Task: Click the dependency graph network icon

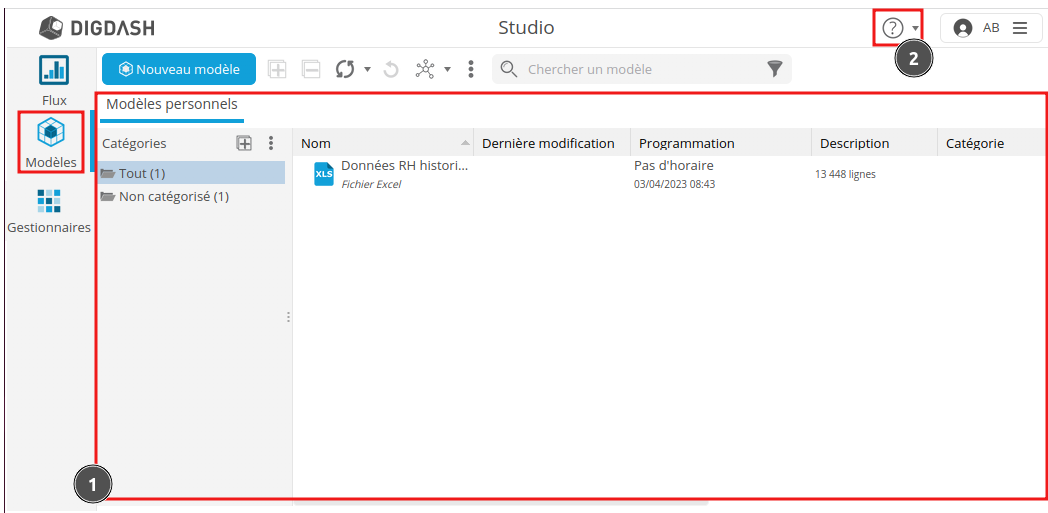Action: 426,69
